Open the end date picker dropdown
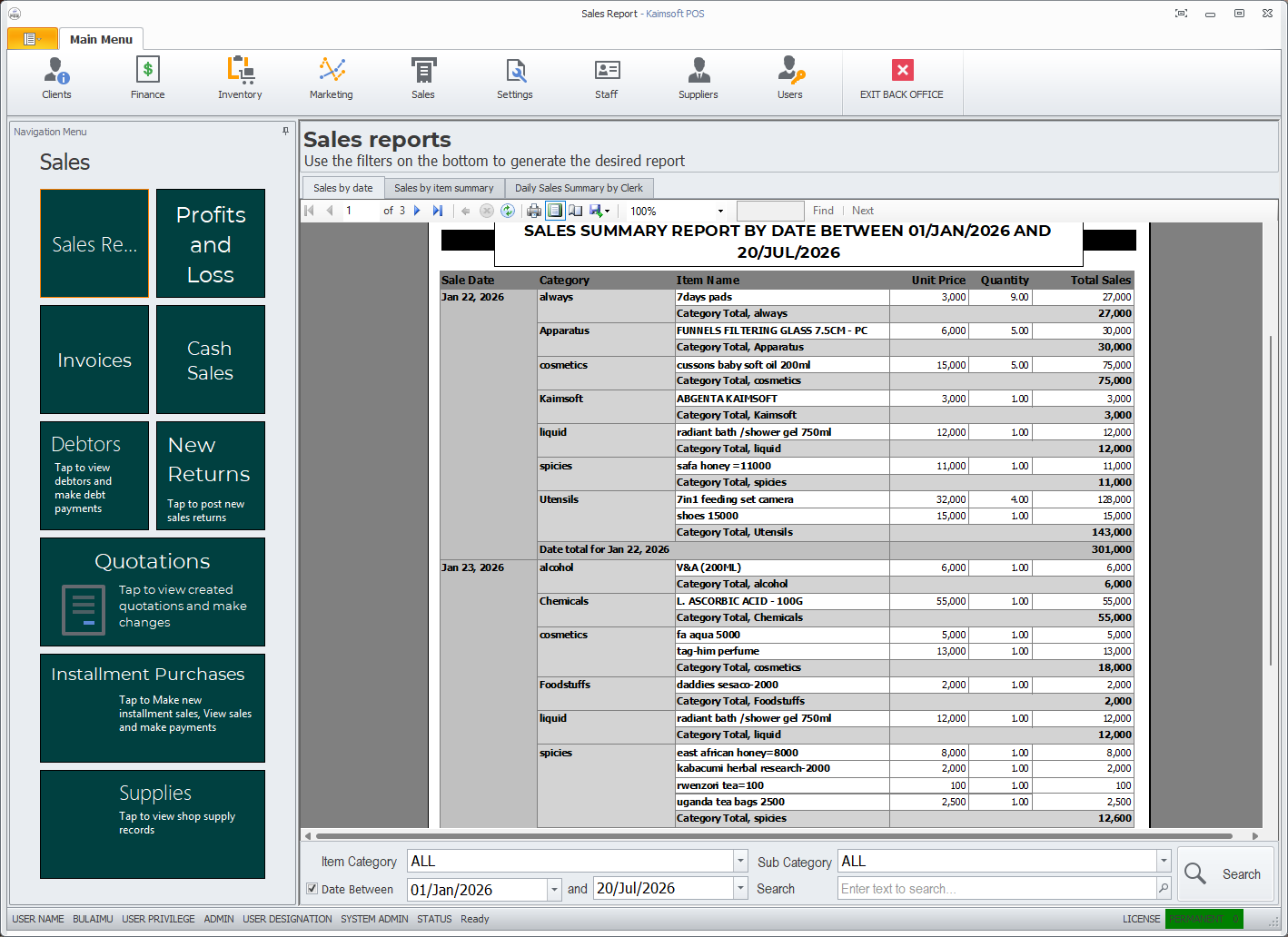1288x937 pixels. 740,888
